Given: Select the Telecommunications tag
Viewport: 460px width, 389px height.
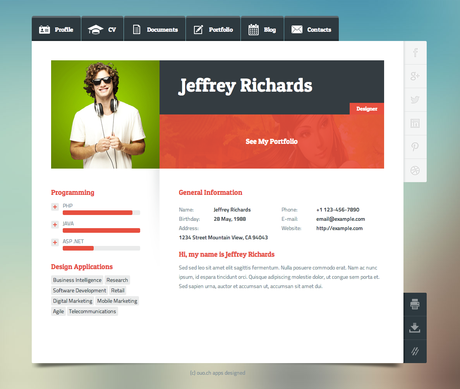Looking at the screenshot, I should [92, 311].
